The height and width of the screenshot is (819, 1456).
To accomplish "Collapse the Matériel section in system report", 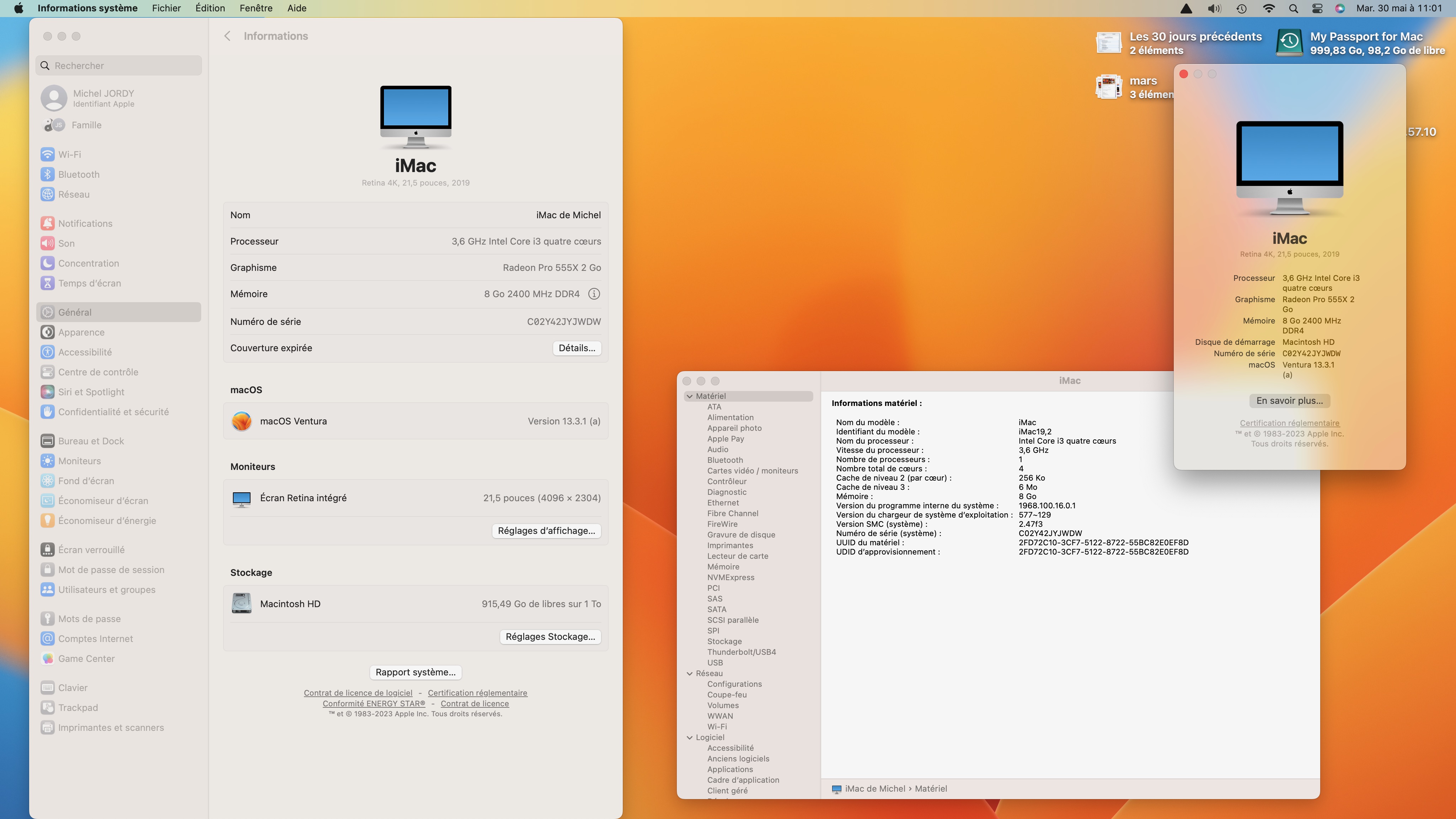I will pyautogui.click(x=690, y=396).
